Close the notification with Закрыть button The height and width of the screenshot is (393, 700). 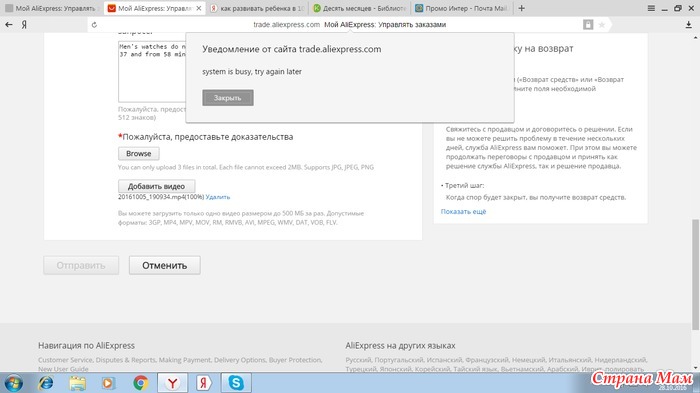[228, 98]
